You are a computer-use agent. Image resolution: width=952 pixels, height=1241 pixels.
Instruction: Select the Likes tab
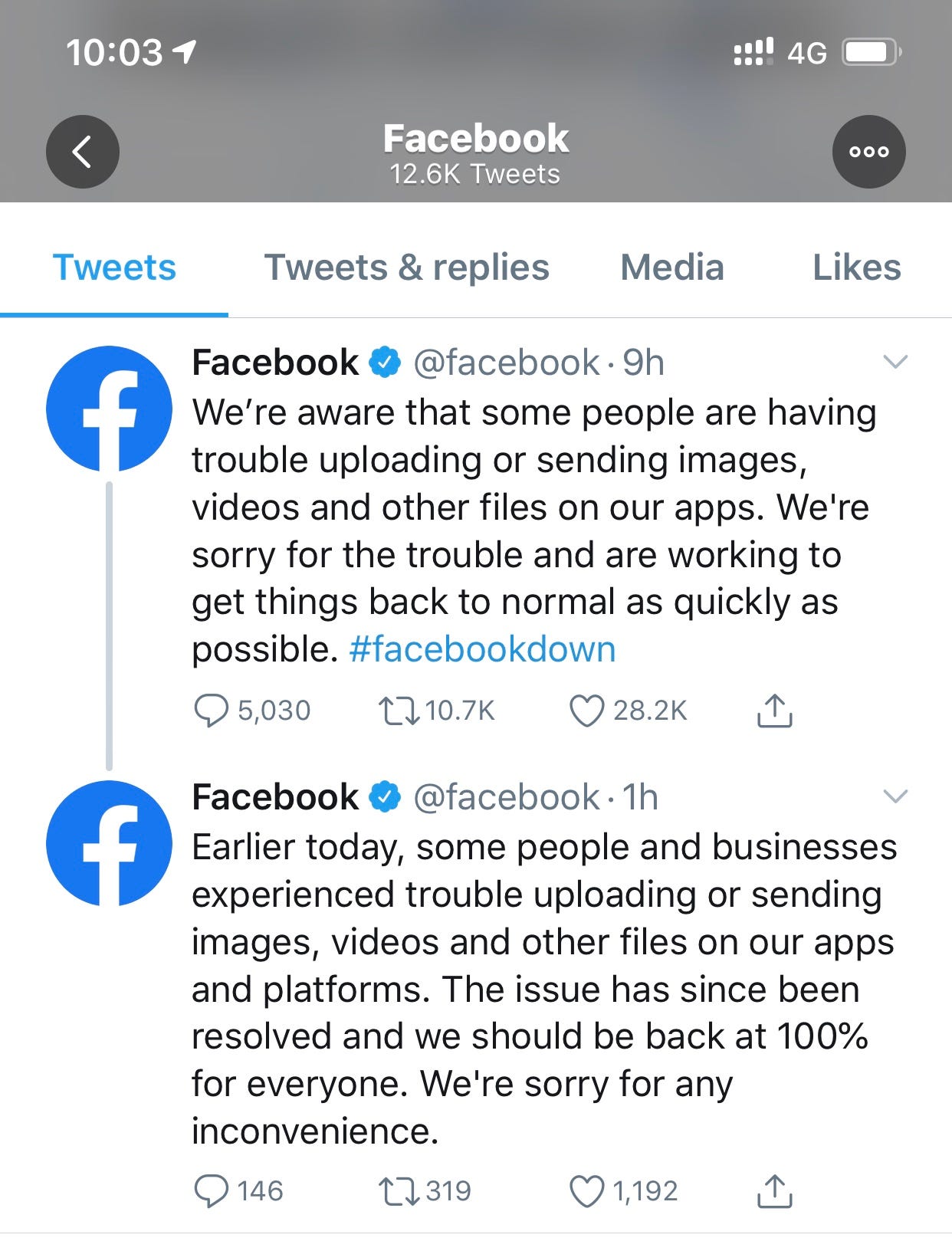(857, 268)
